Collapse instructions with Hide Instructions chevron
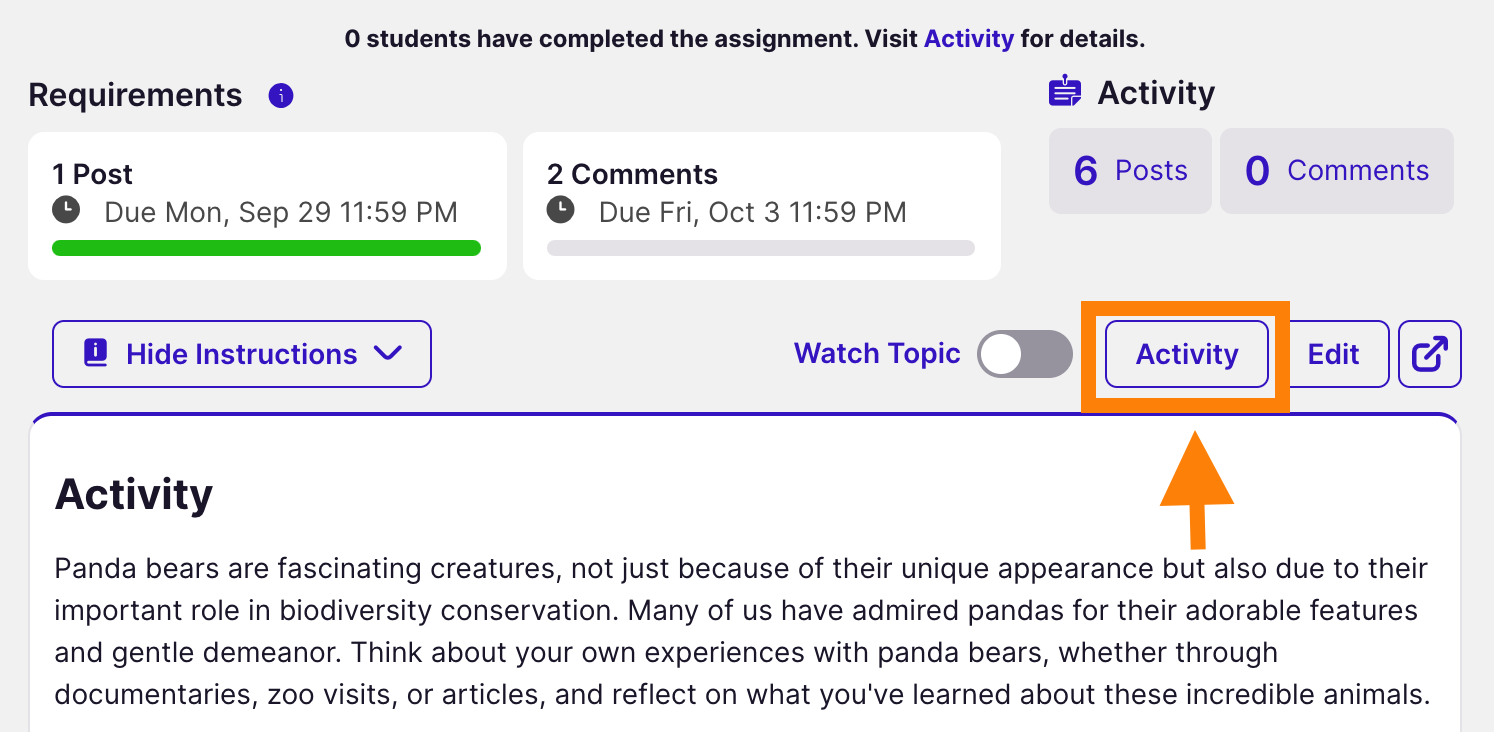Image resolution: width=1494 pixels, height=732 pixels. [386, 354]
